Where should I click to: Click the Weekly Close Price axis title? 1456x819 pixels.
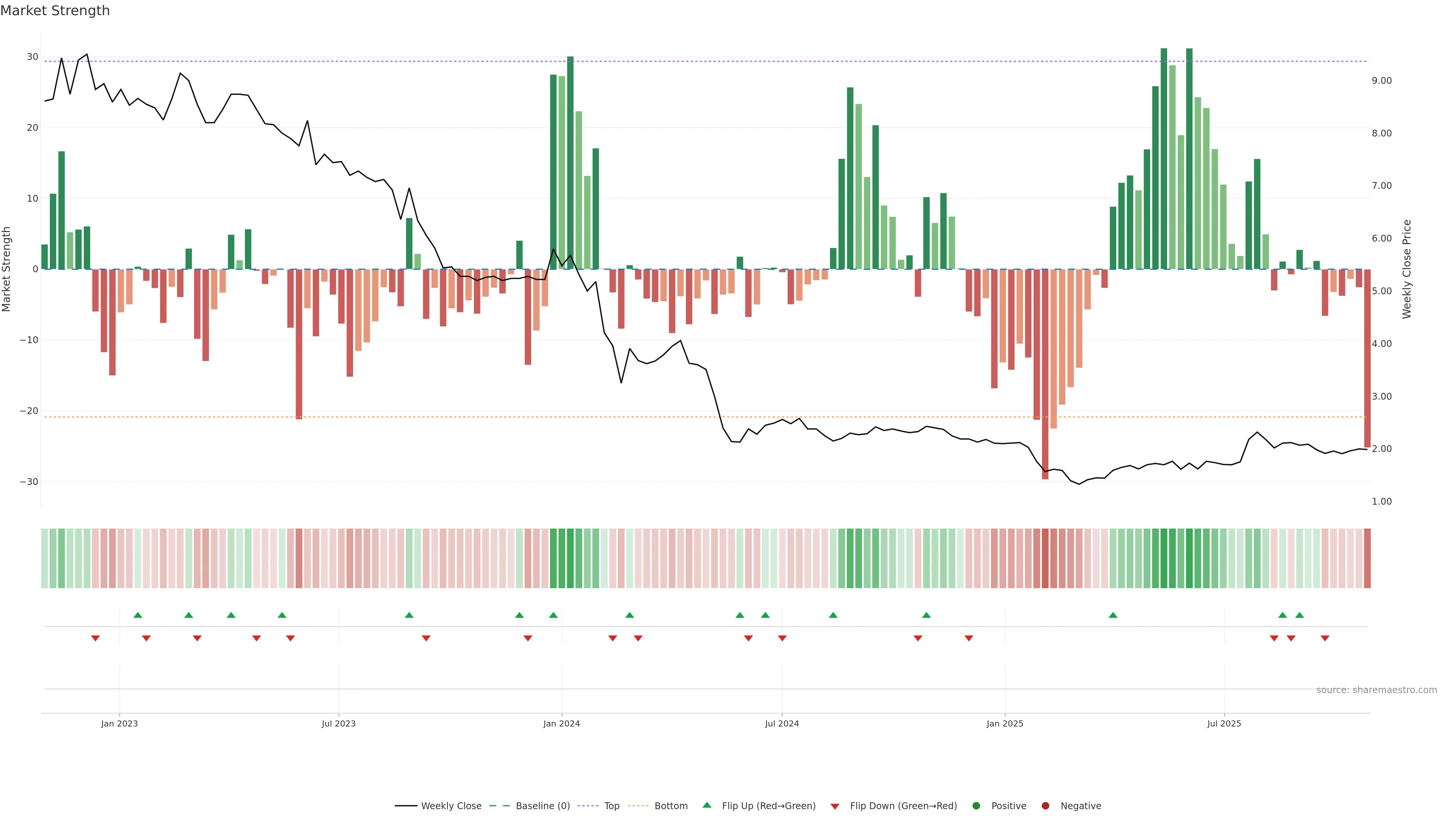1407,269
